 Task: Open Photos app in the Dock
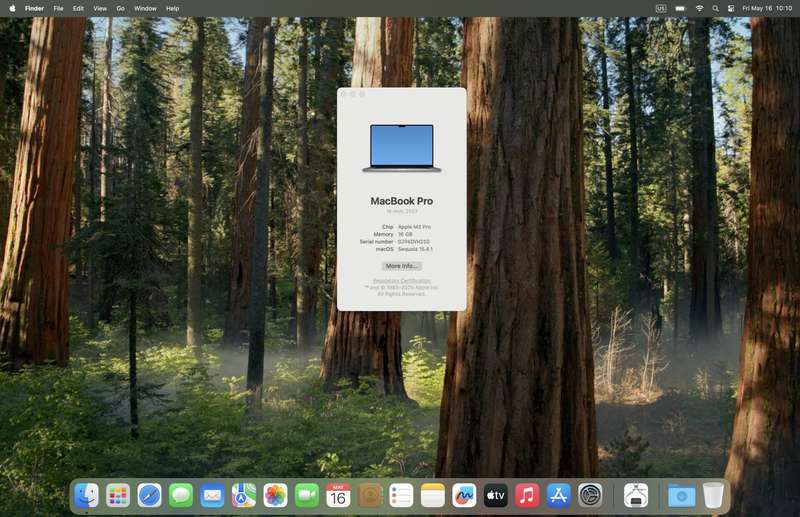[276, 496]
